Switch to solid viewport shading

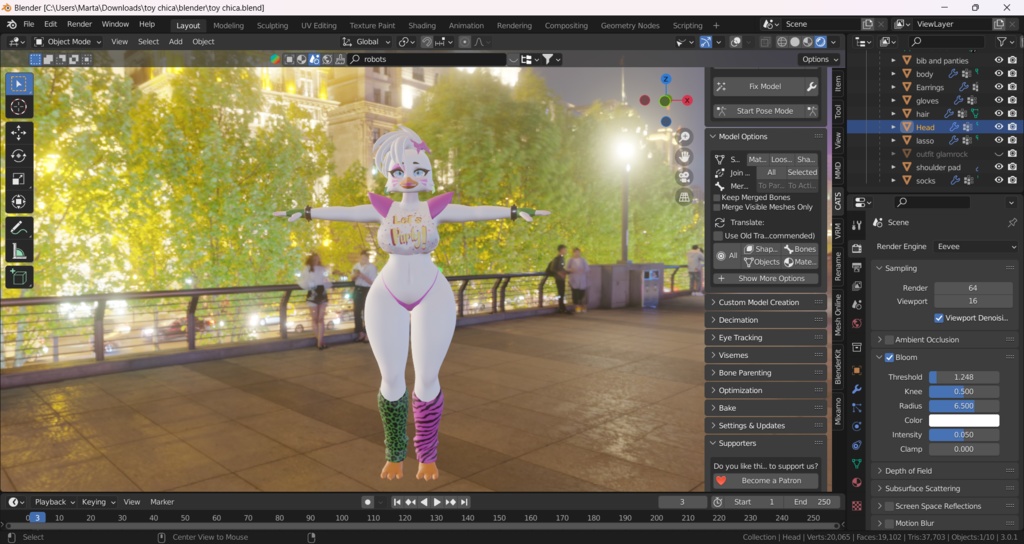[x=795, y=42]
